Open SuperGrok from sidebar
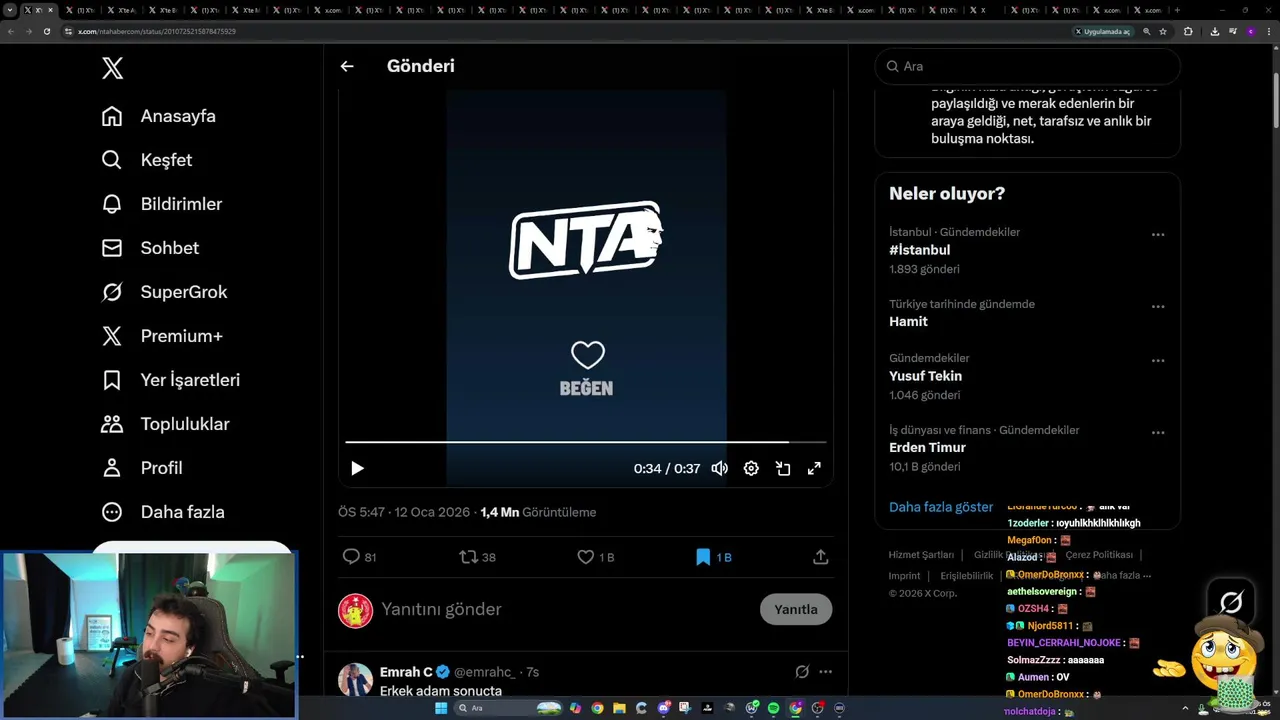1280x720 pixels. (x=164, y=292)
